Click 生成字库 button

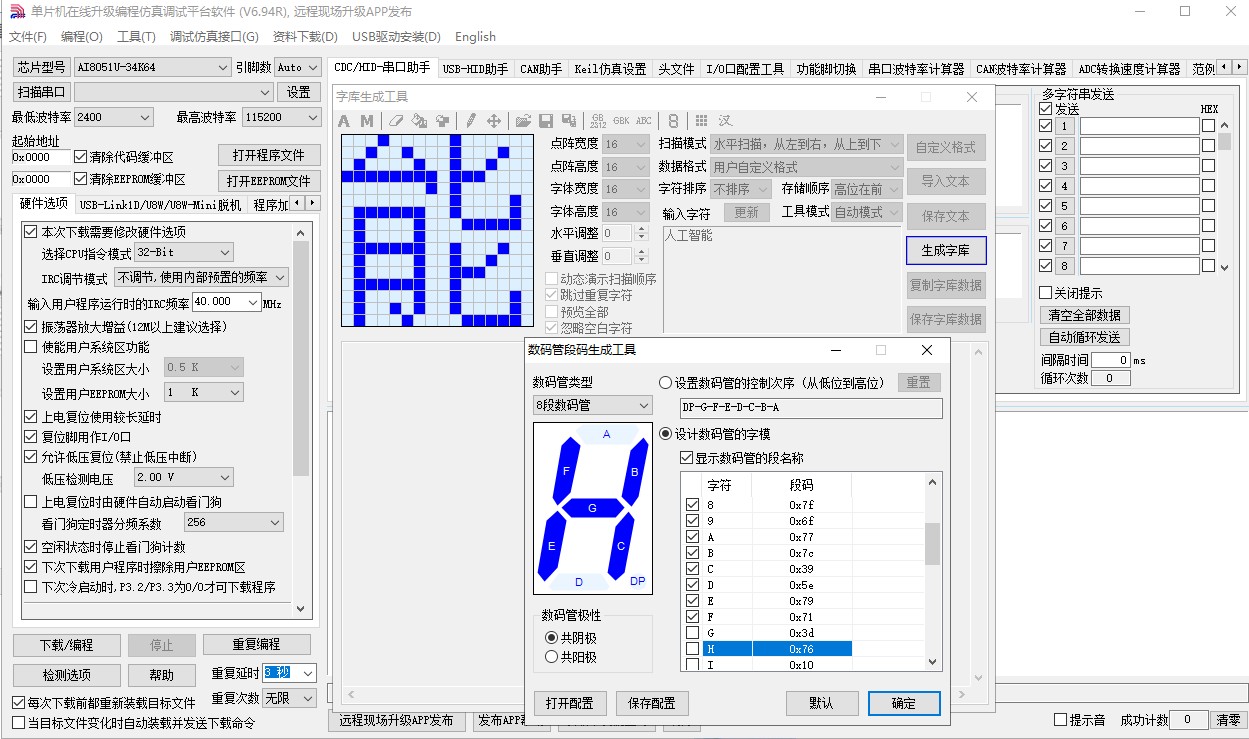click(946, 250)
